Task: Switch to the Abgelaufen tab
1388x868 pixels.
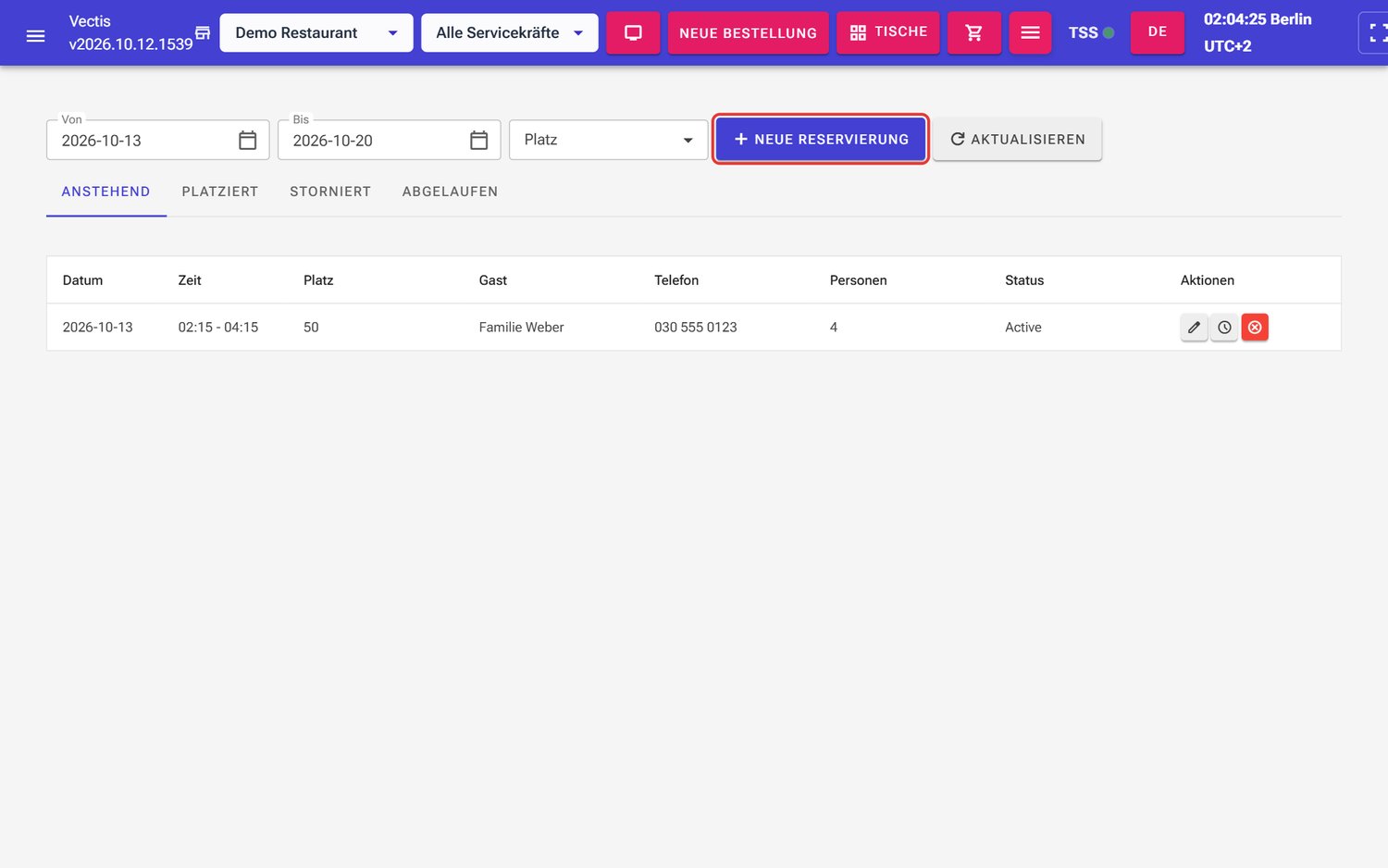Action: point(450,192)
